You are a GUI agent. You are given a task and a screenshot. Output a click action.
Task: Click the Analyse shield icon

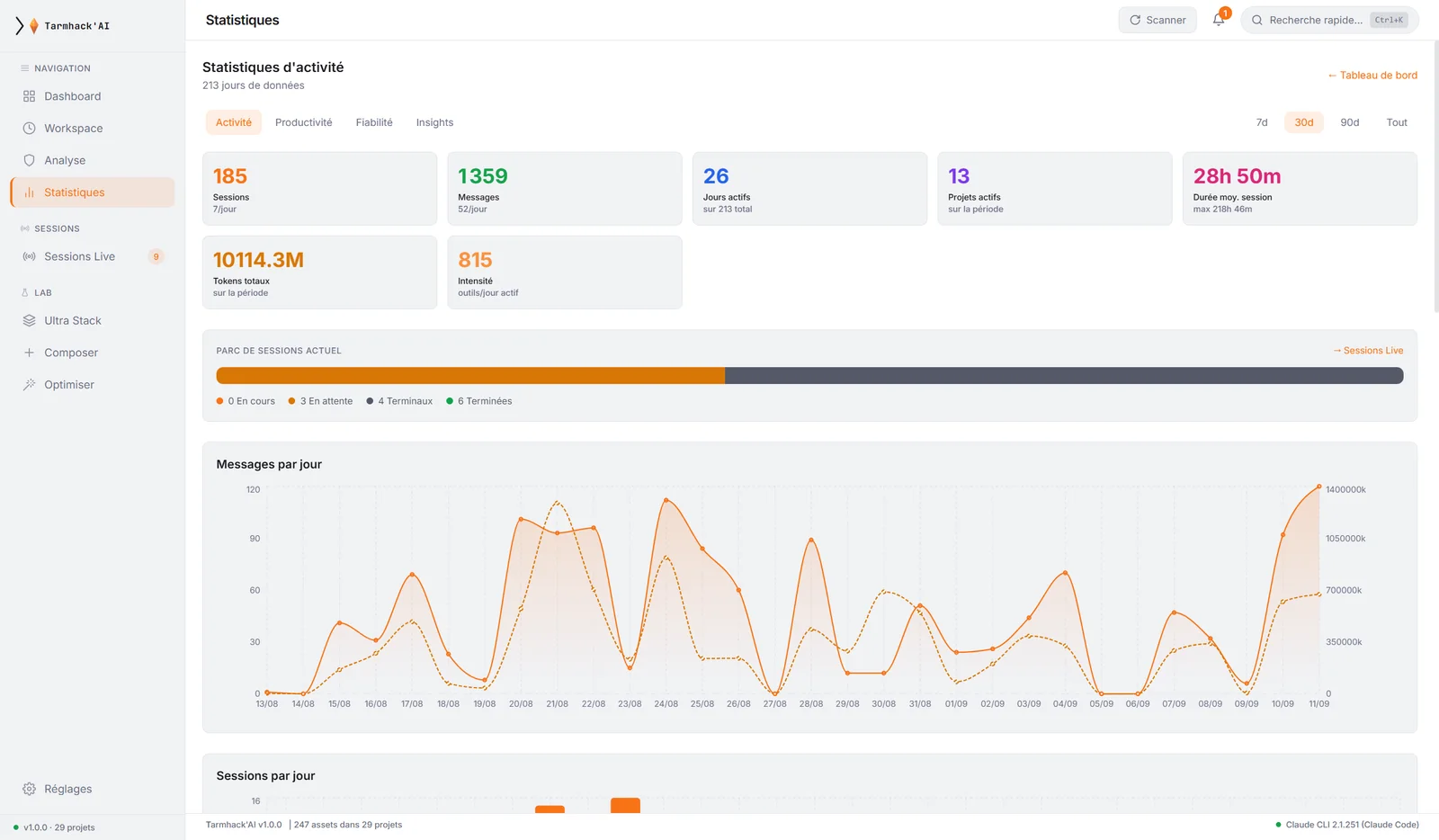coord(29,160)
